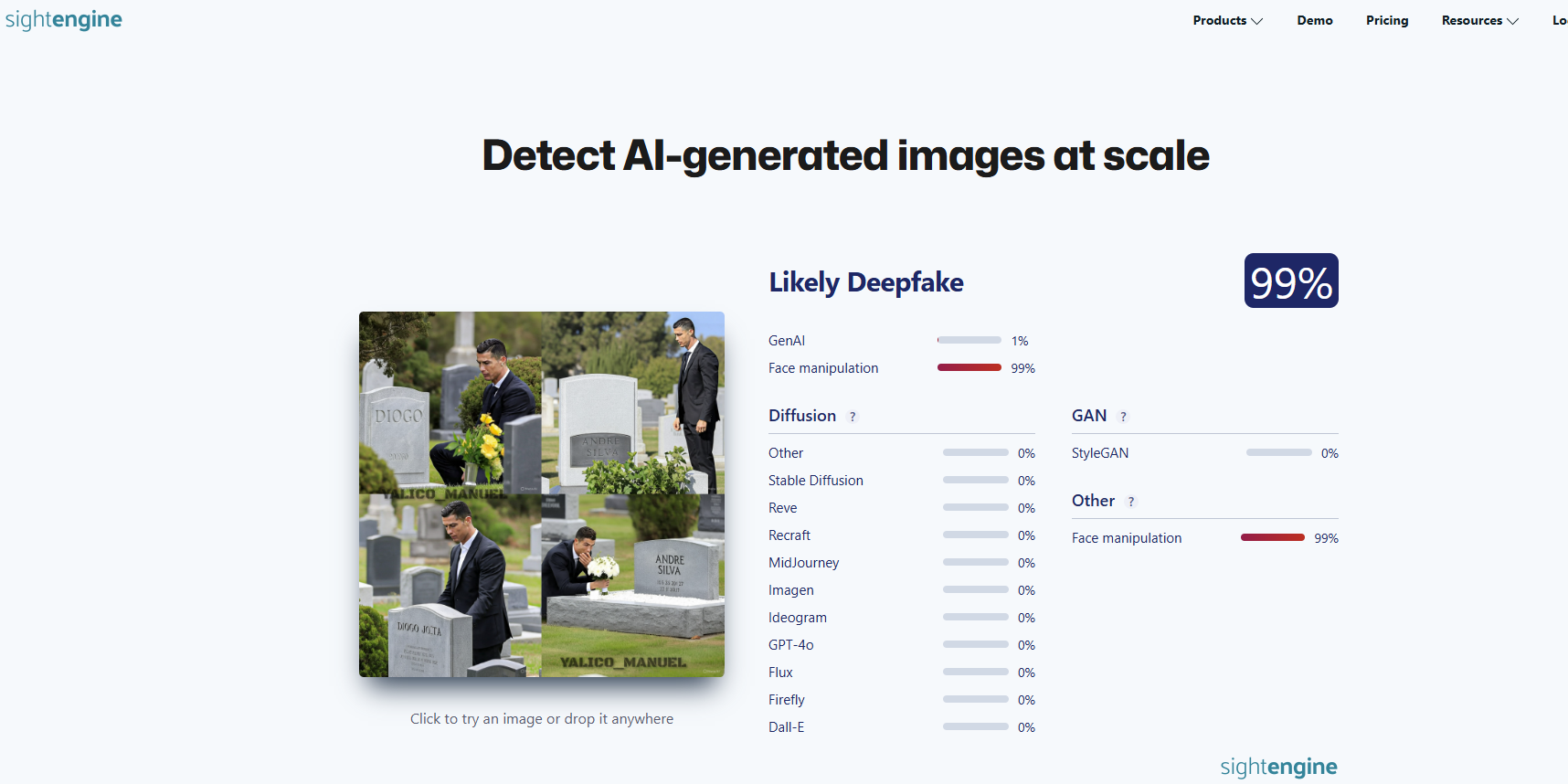The image size is (1568, 784).
Task: Click the Likely Deepfake result heading
Action: pos(865,282)
